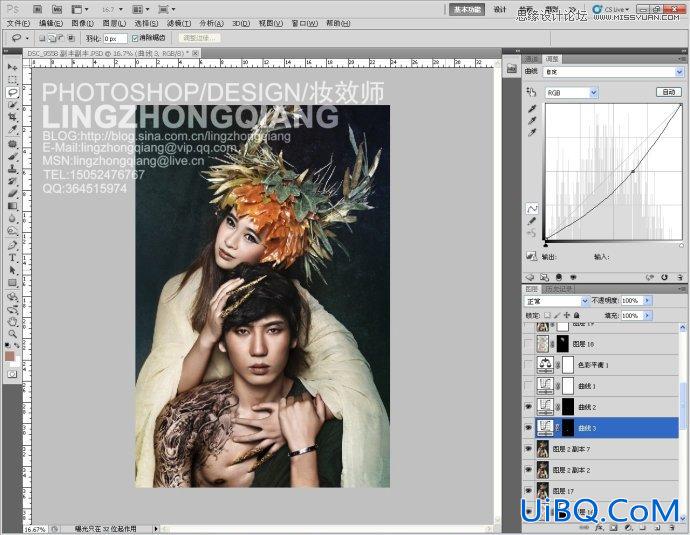
Task: Click the auto curves button
Action: tap(669, 92)
